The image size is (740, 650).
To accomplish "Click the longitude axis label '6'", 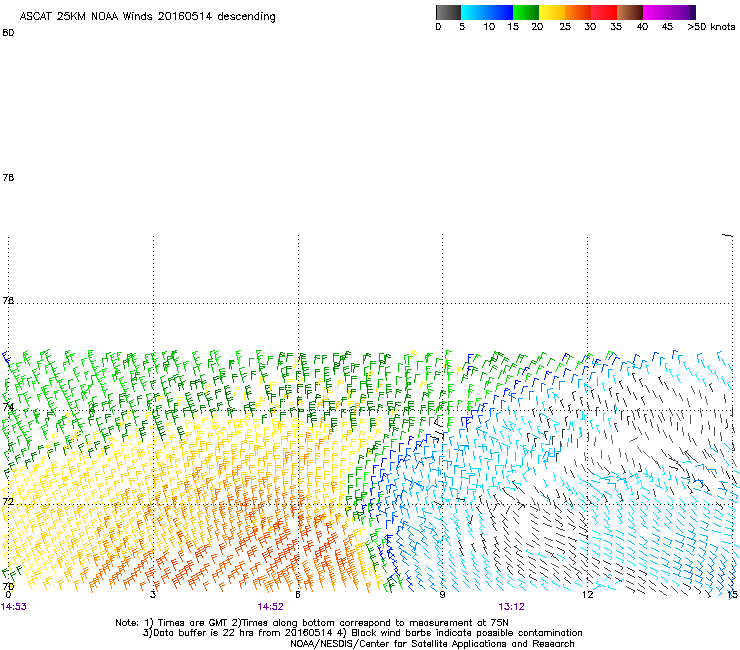I will pos(298,595).
